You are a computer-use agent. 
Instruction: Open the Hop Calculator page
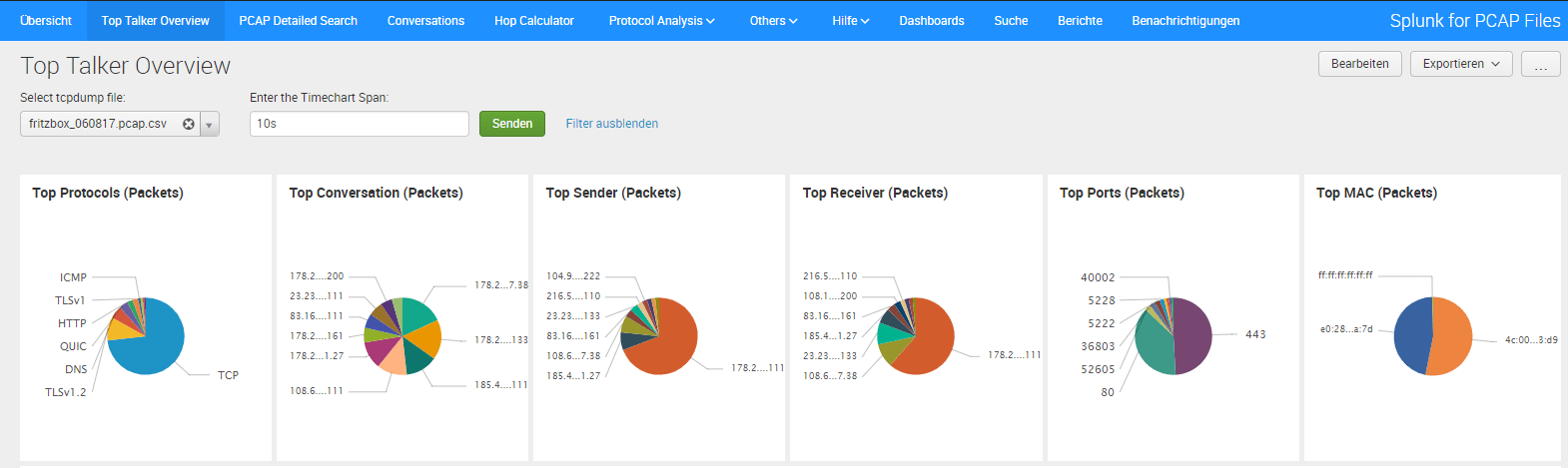click(x=533, y=21)
